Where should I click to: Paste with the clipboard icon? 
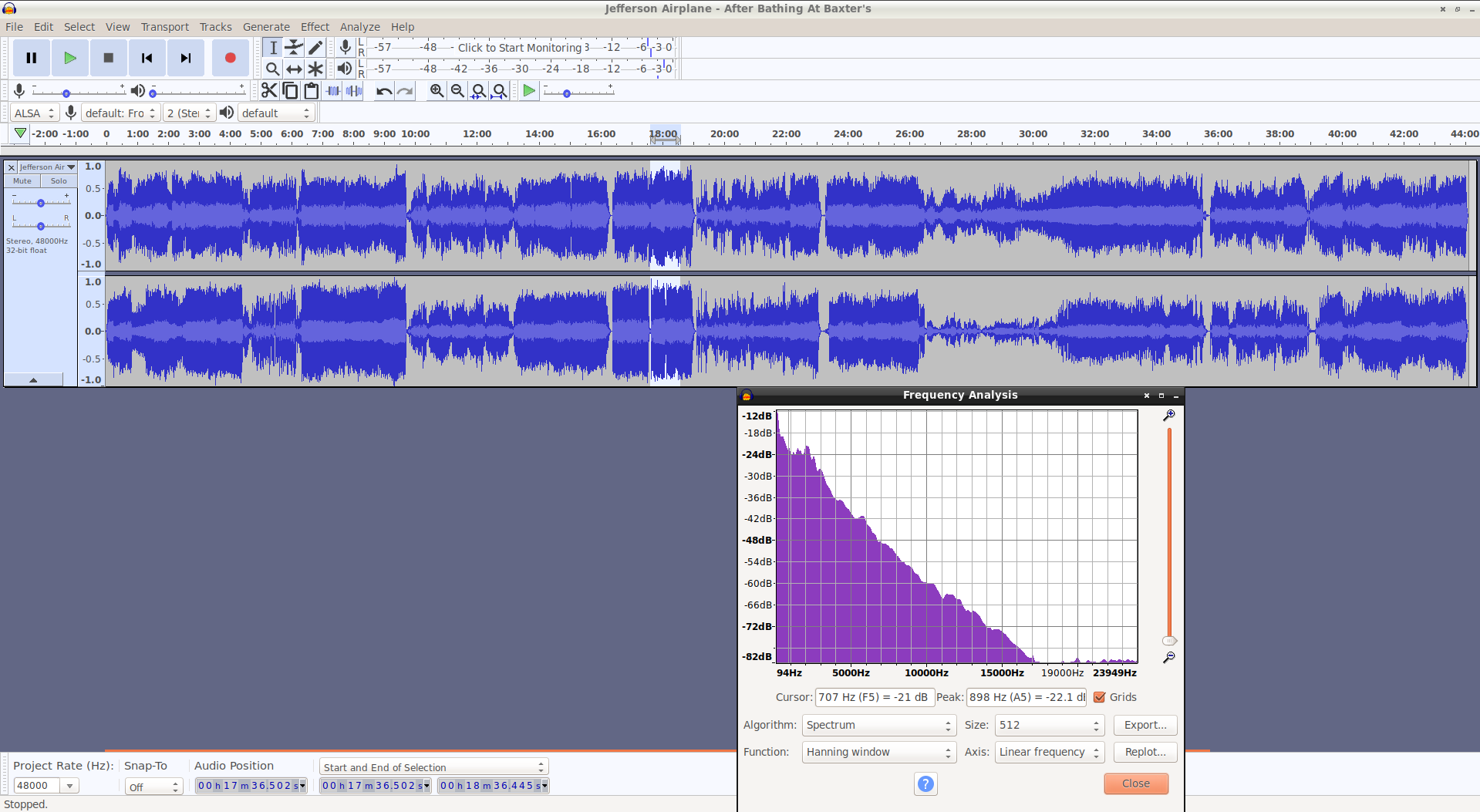coord(311,91)
